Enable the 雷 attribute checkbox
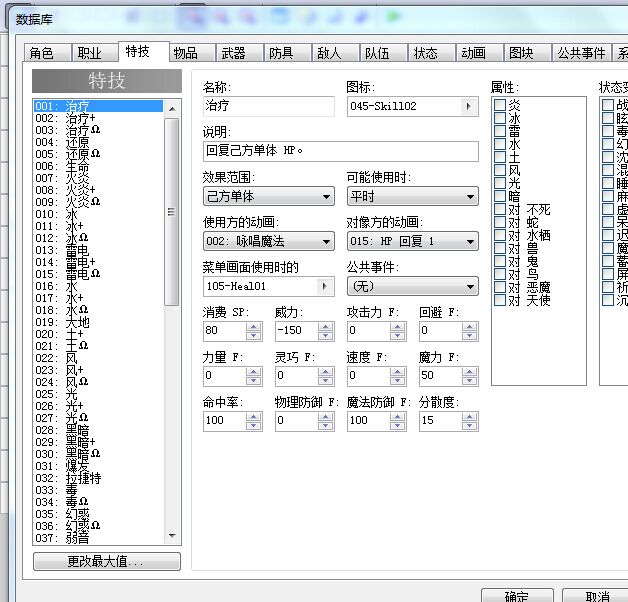Image resolution: width=628 pixels, height=602 pixels. click(x=500, y=131)
